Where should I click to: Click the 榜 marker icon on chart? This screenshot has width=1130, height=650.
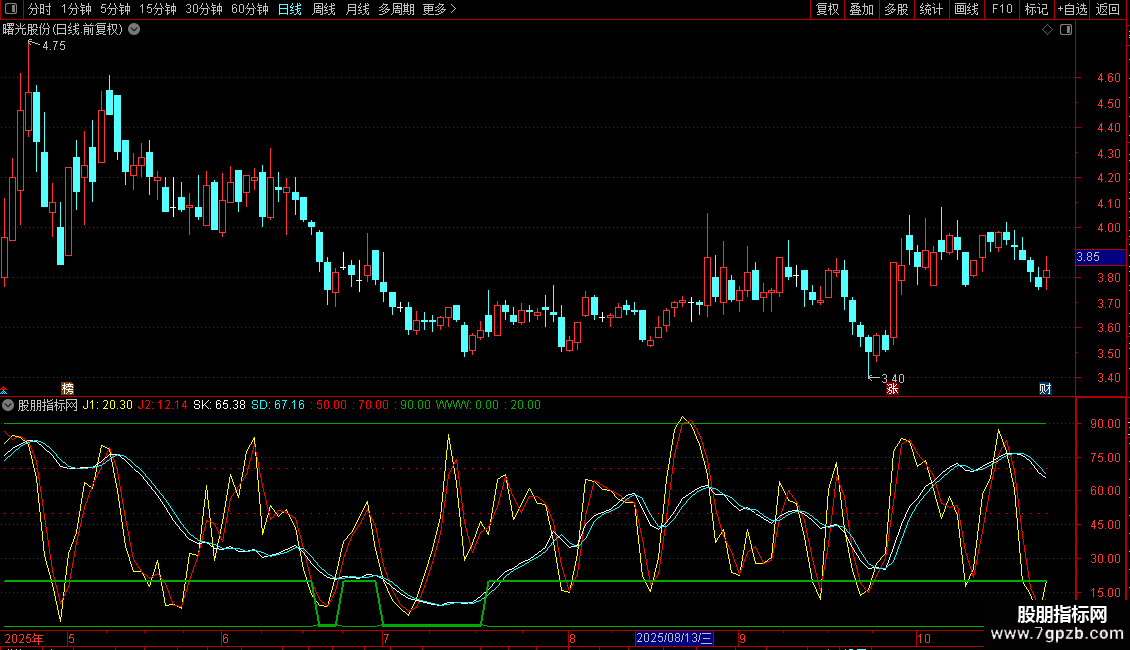pyautogui.click(x=68, y=389)
